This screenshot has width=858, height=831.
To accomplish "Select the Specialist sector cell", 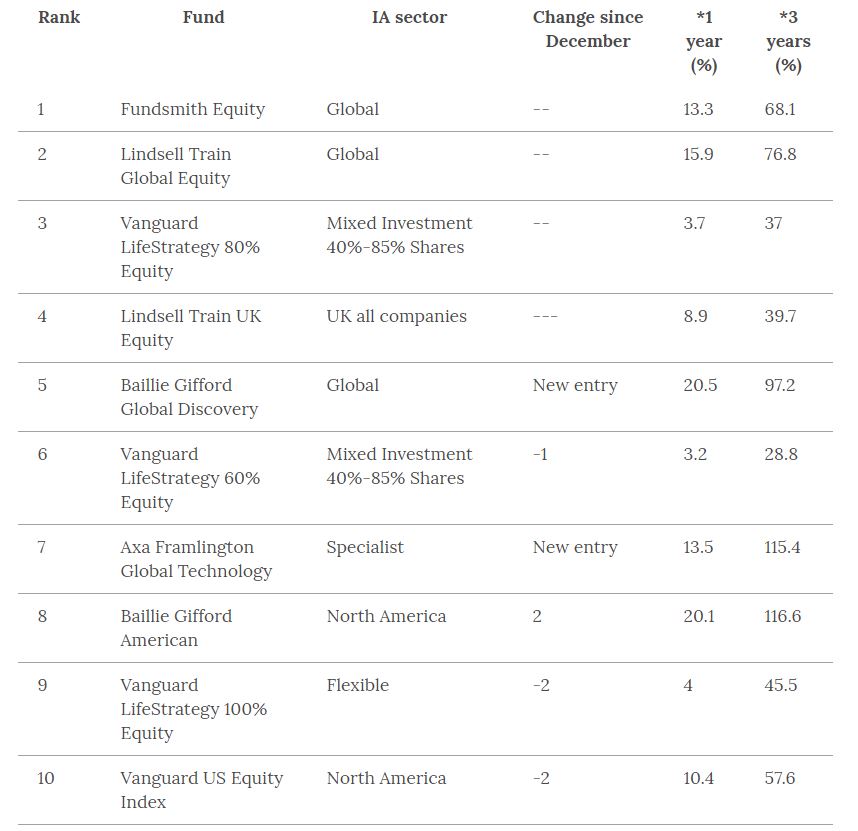I will click(365, 547).
